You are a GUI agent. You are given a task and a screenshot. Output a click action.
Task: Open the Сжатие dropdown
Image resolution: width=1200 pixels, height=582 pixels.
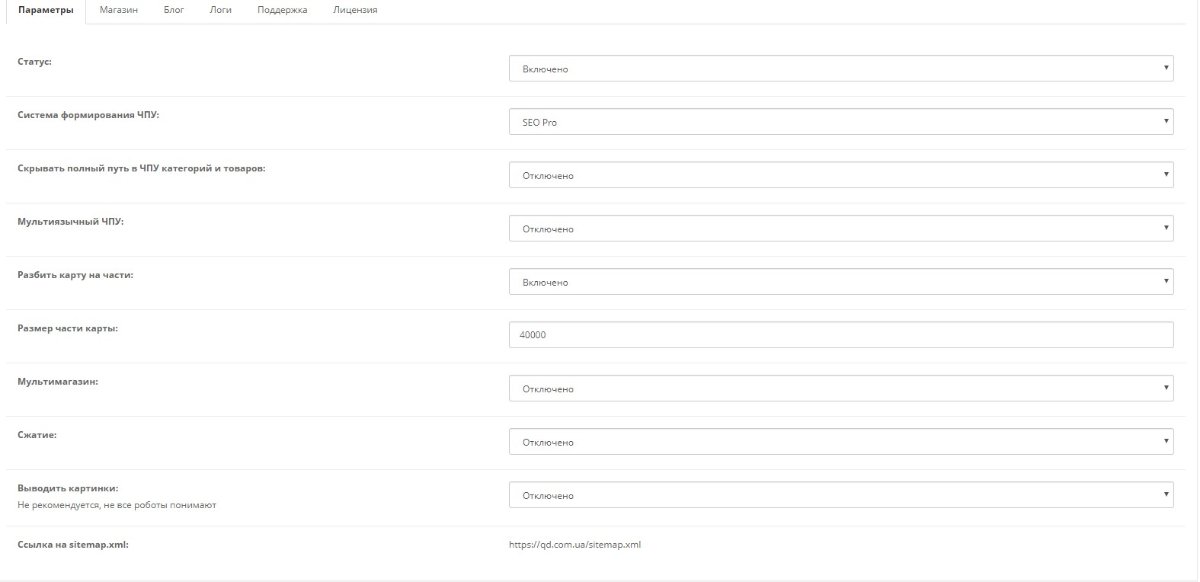click(x=841, y=442)
